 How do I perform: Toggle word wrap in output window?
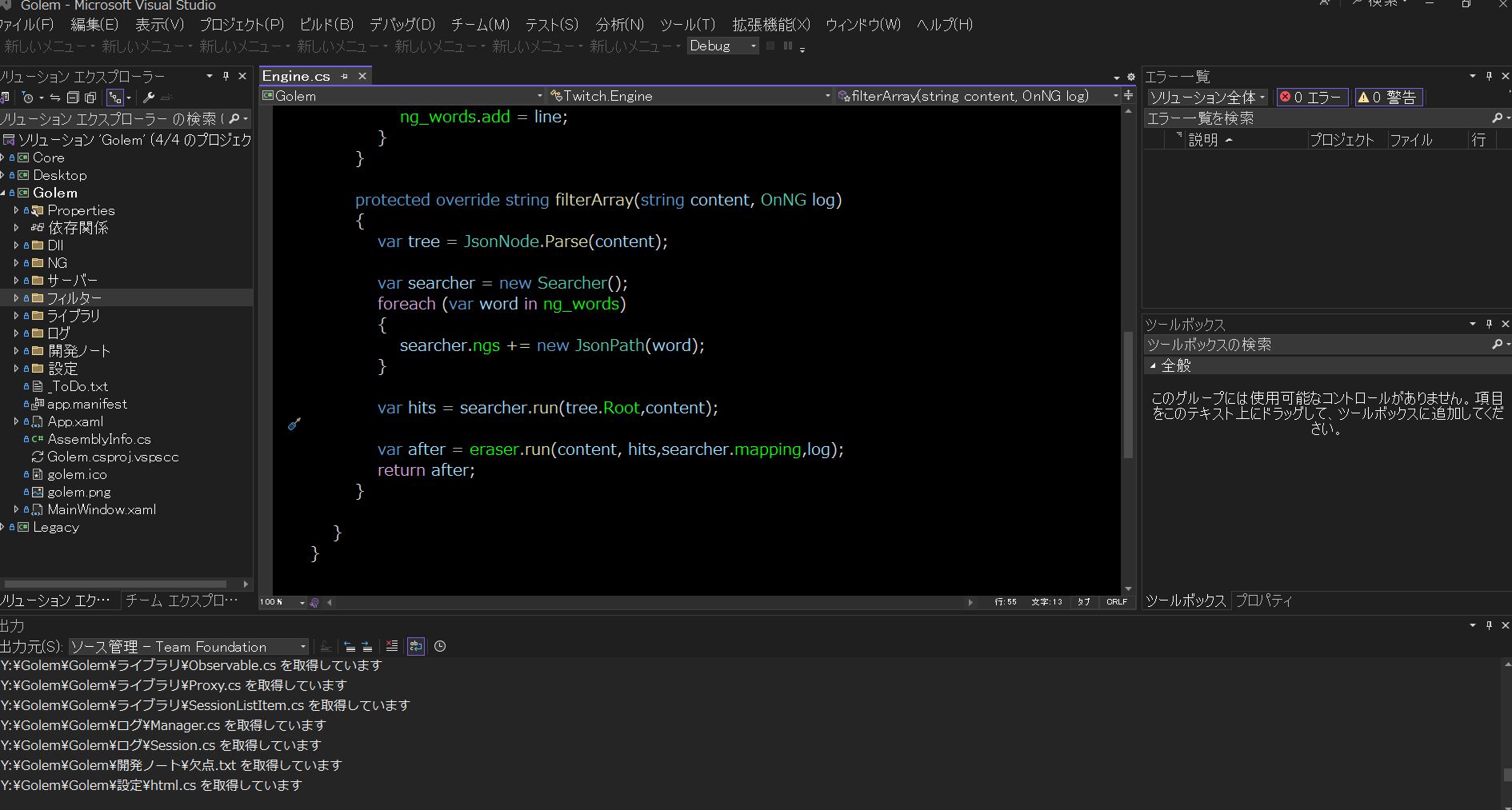point(416,646)
